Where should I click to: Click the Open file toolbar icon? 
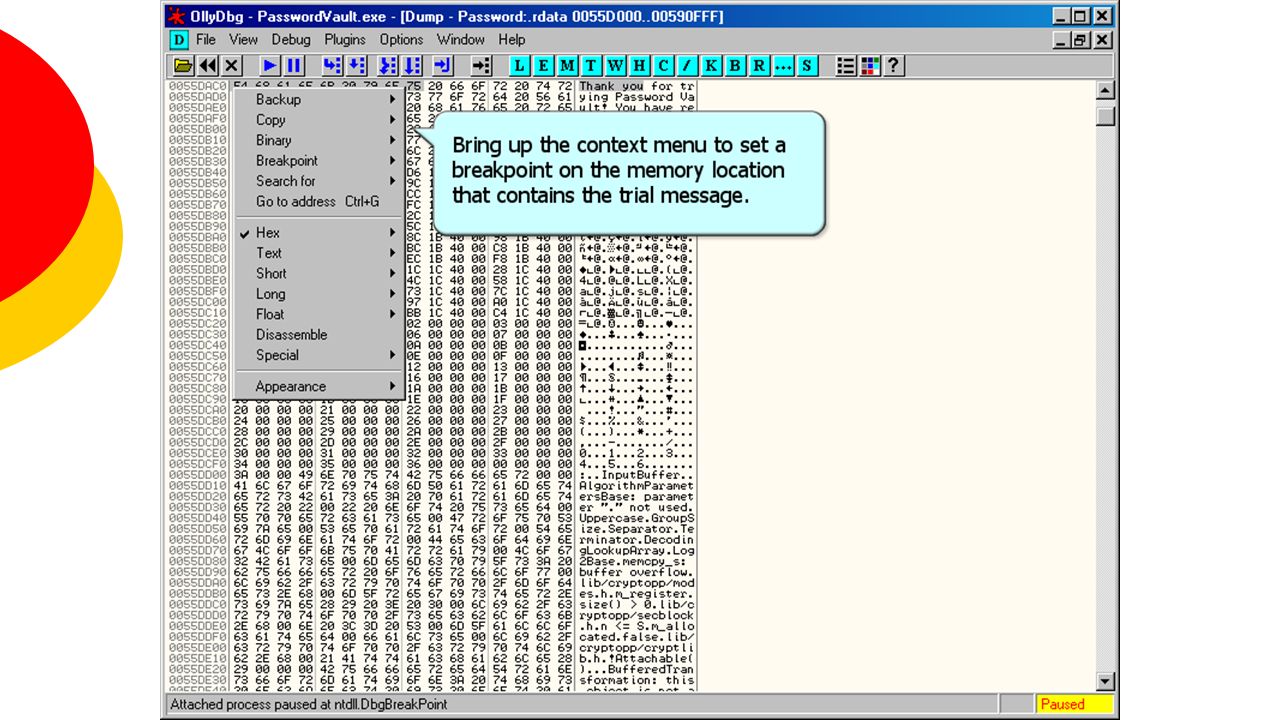(x=183, y=66)
